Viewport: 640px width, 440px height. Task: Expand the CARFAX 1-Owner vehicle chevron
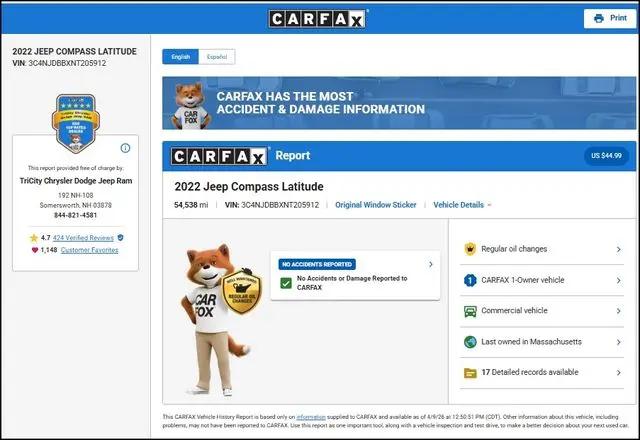pos(619,280)
